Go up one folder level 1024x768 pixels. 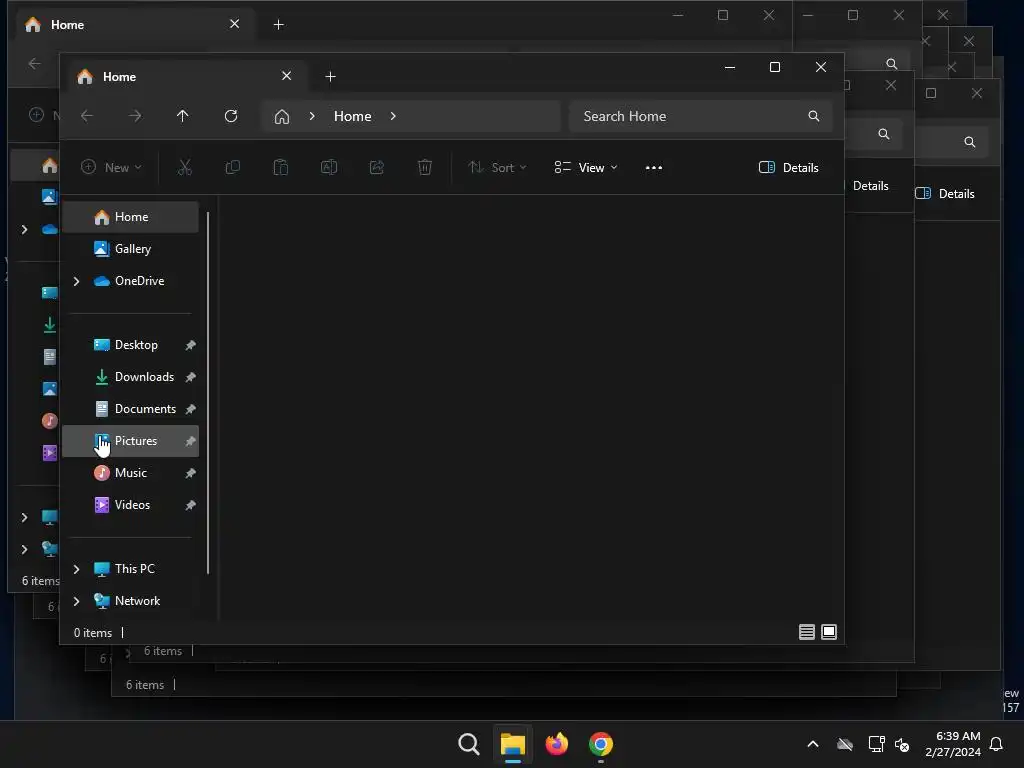coord(182,116)
